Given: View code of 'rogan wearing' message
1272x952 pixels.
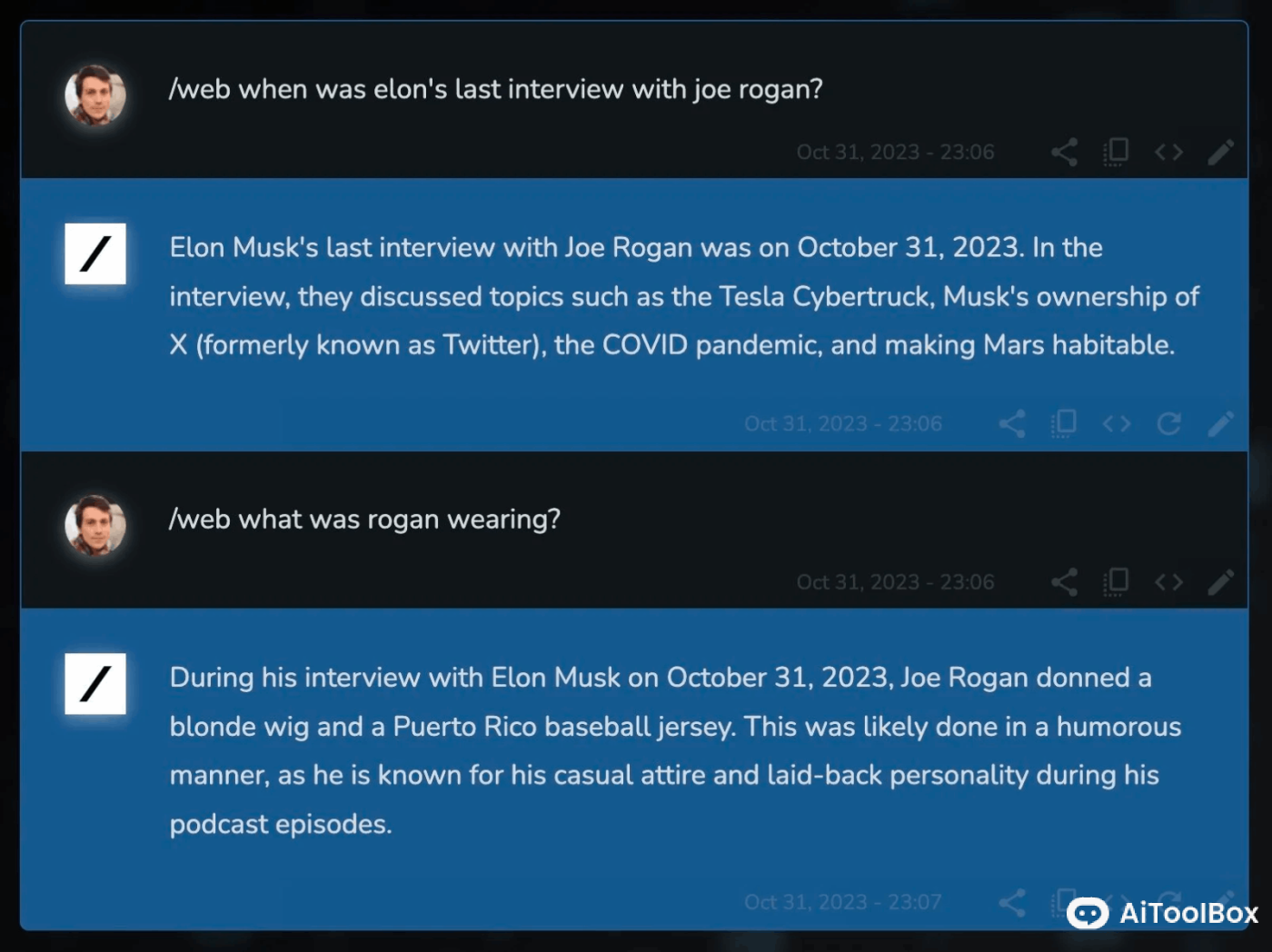Looking at the screenshot, I should tap(1168, 581).
